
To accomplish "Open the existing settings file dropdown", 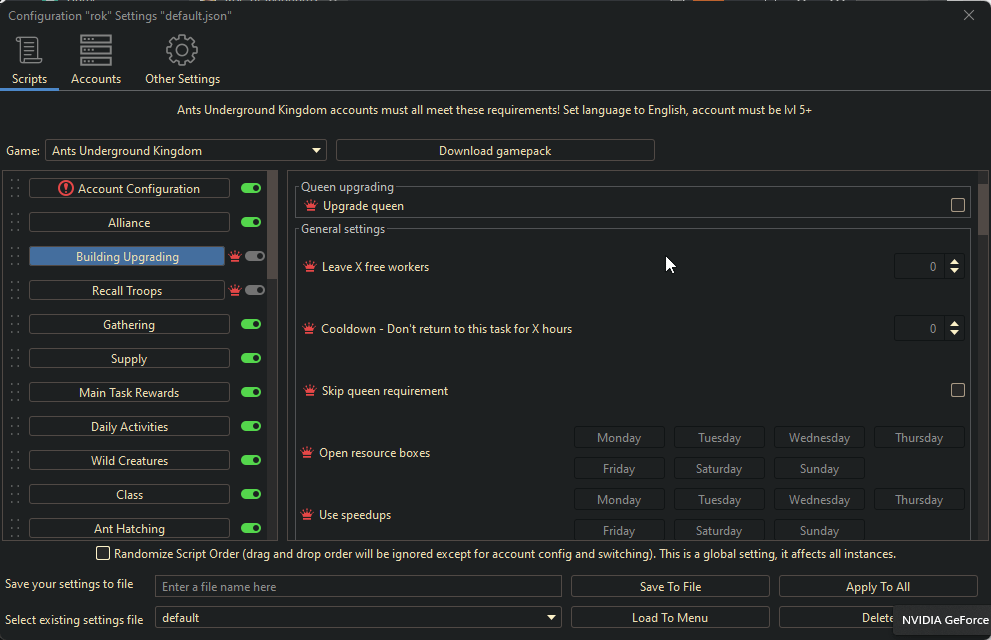I will 552,618.
